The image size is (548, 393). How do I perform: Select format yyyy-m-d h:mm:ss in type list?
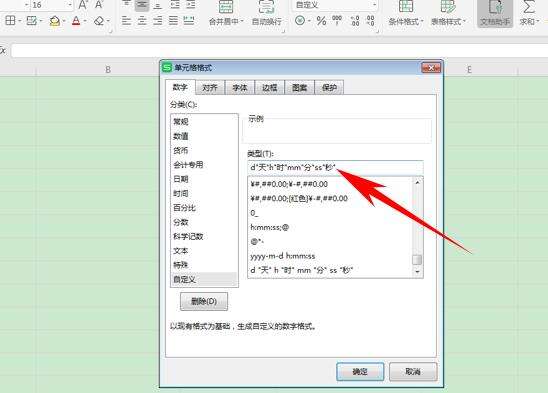click(330, 256)
